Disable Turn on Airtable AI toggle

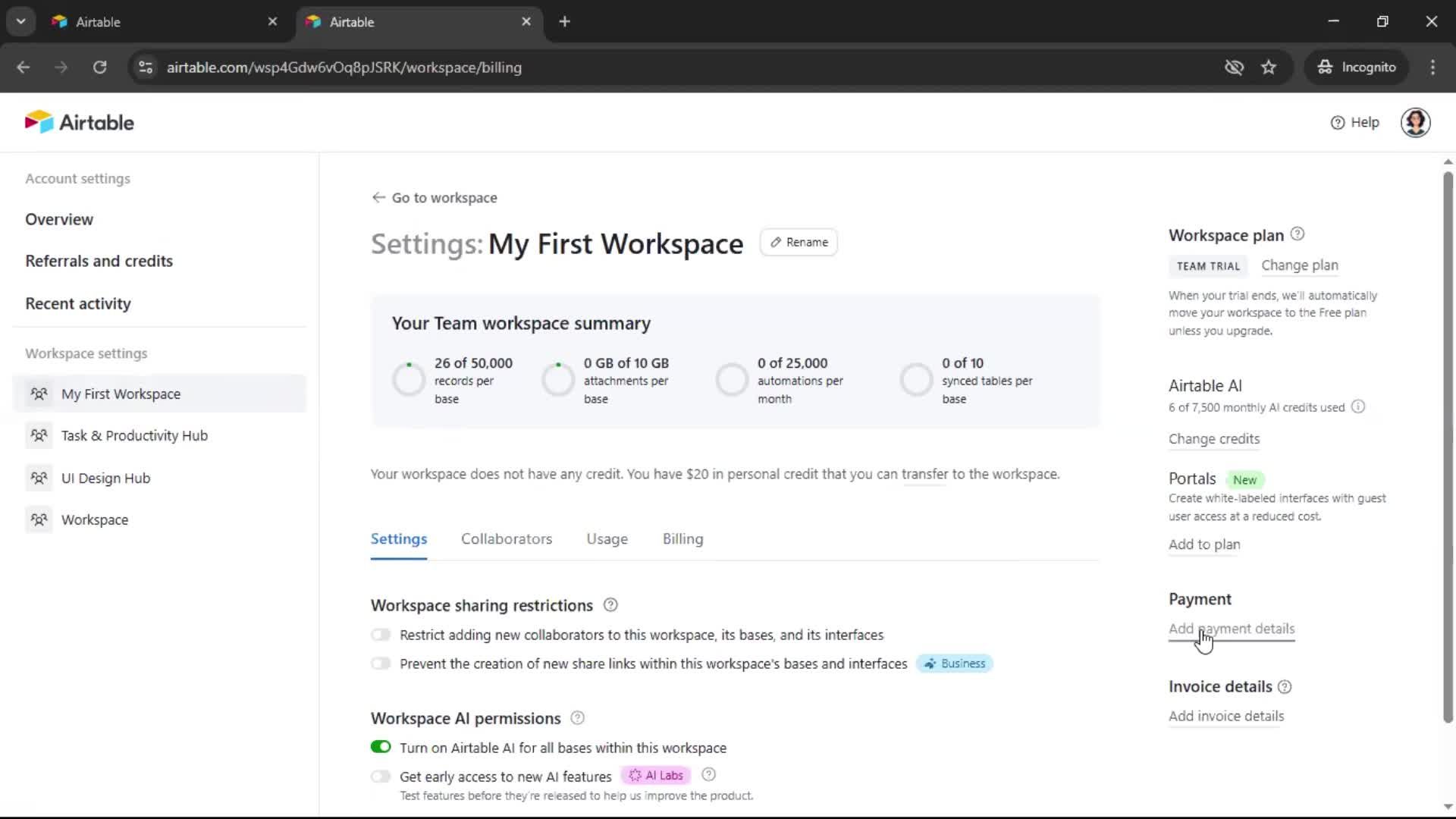click(x=381, y=746)
